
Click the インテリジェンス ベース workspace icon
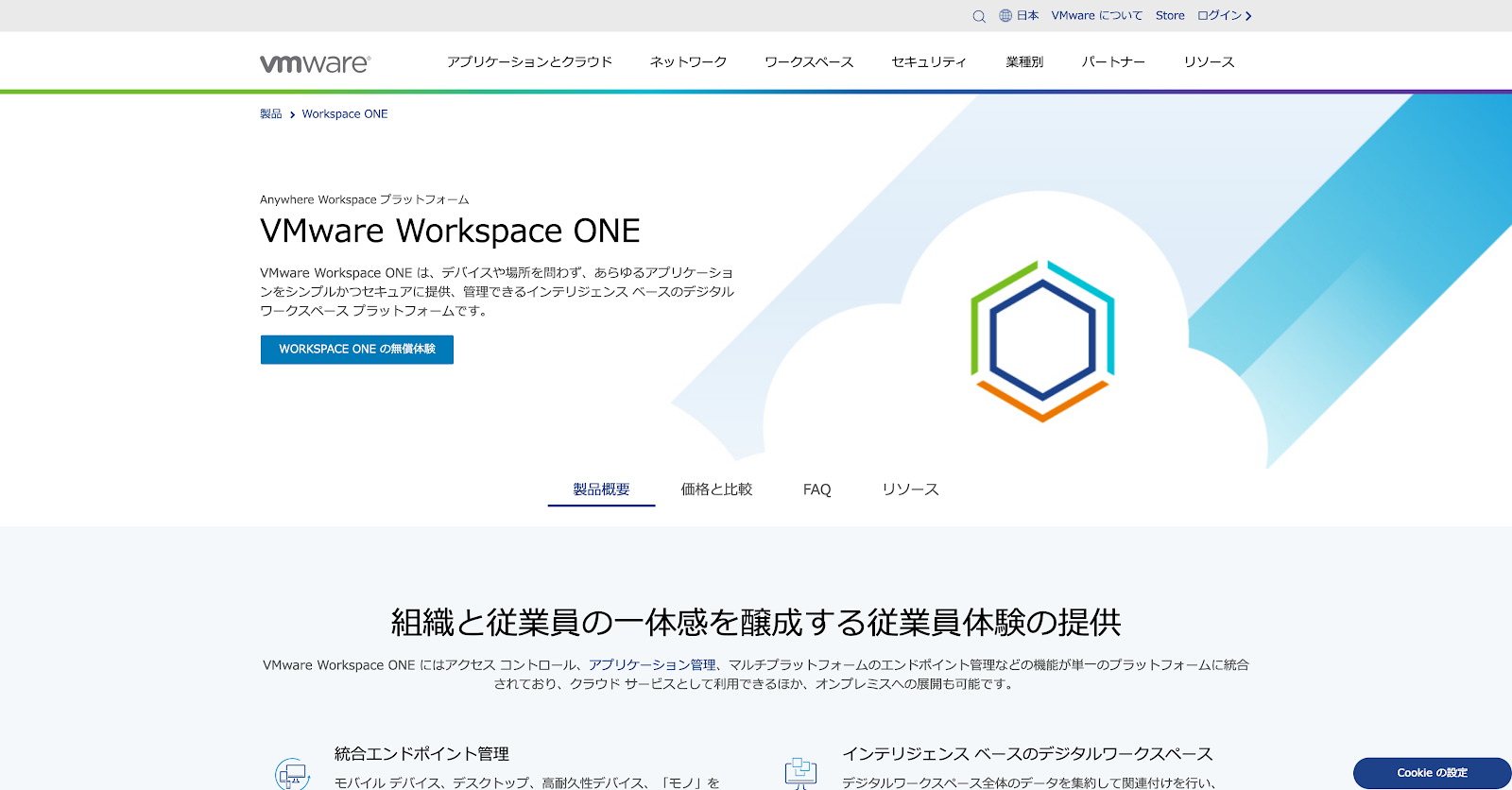pos(800,773)
